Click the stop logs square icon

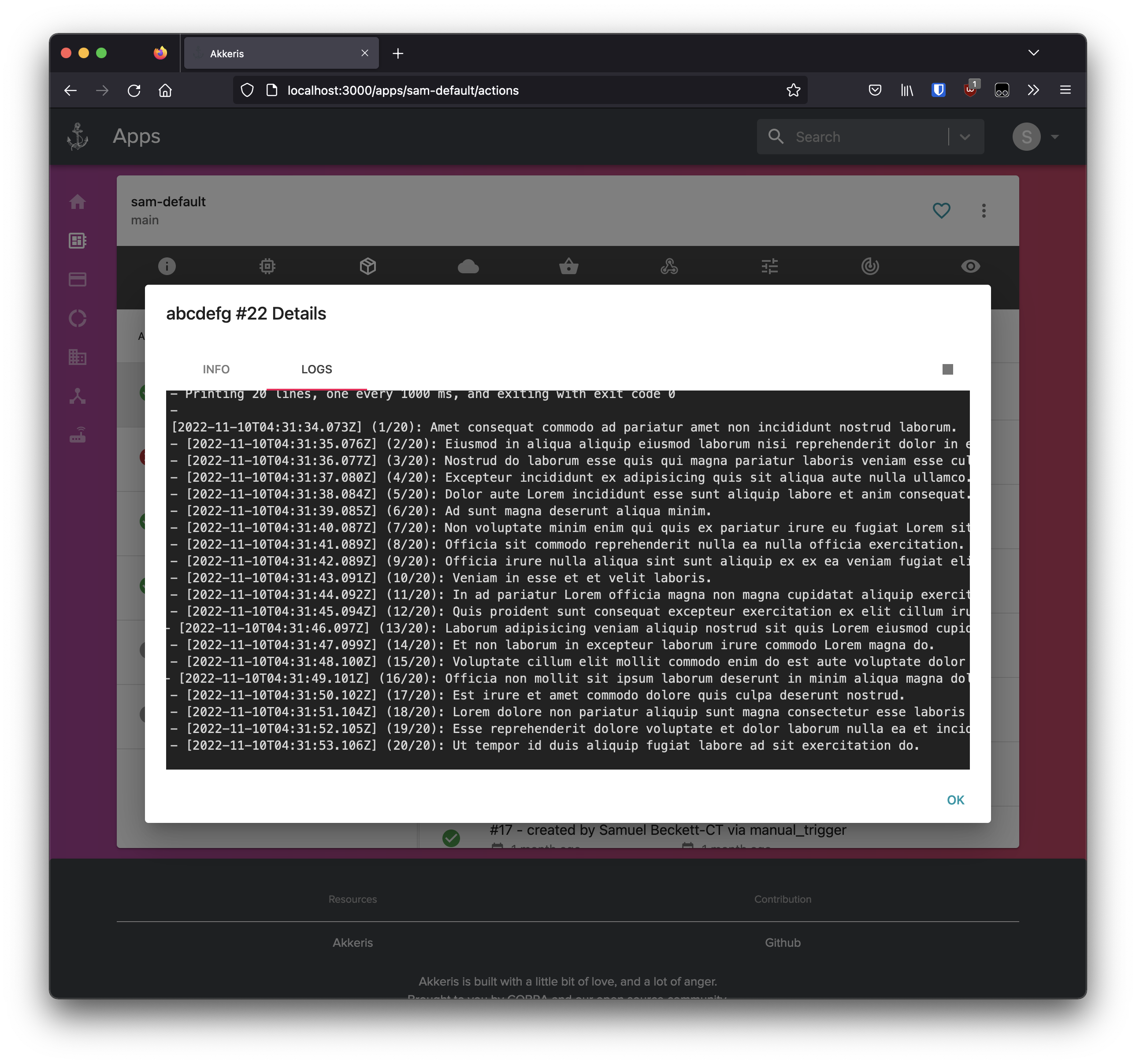(x=947, y=369)
